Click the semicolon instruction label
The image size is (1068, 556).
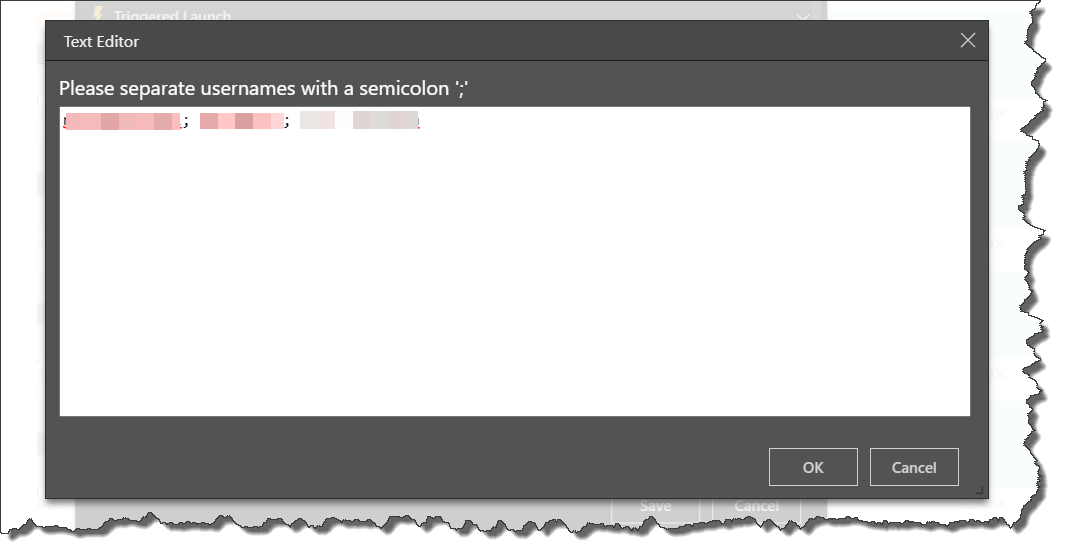(264, 88)
